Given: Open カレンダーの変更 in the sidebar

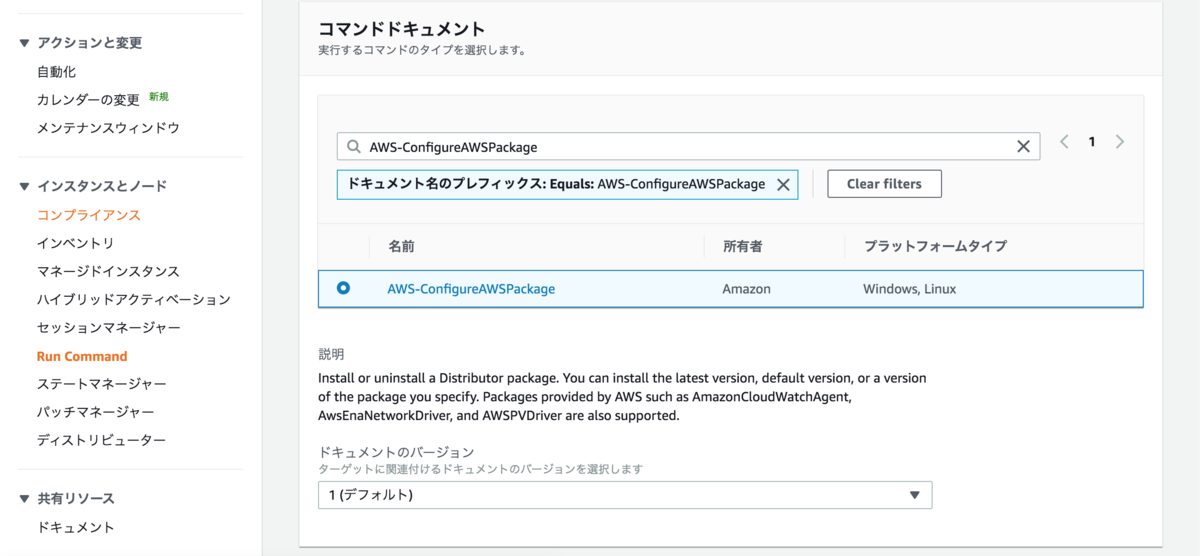Looking at the screenshot, I should 88,100.
